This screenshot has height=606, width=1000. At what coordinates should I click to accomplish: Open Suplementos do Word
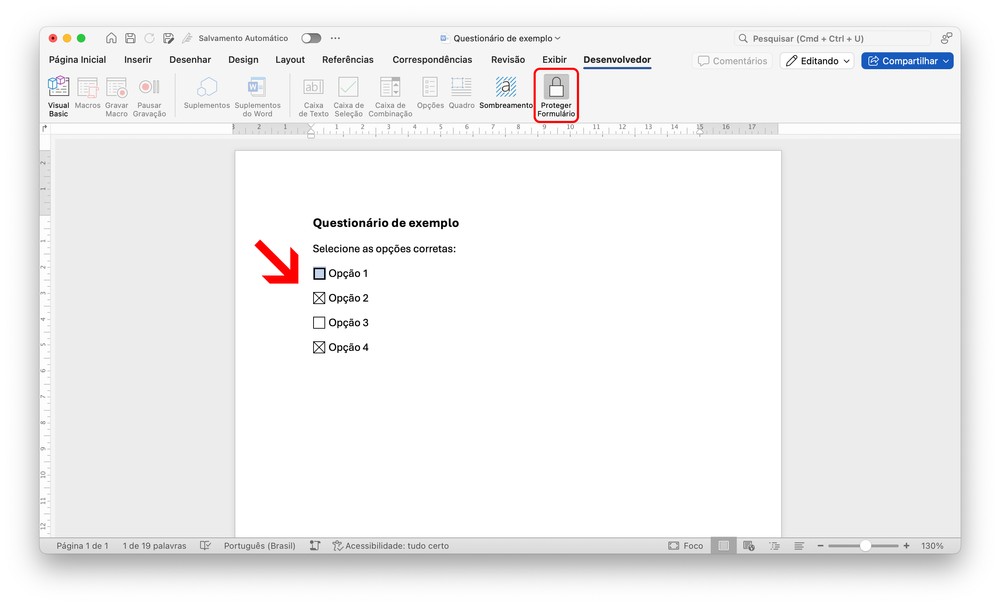(257, 89)
